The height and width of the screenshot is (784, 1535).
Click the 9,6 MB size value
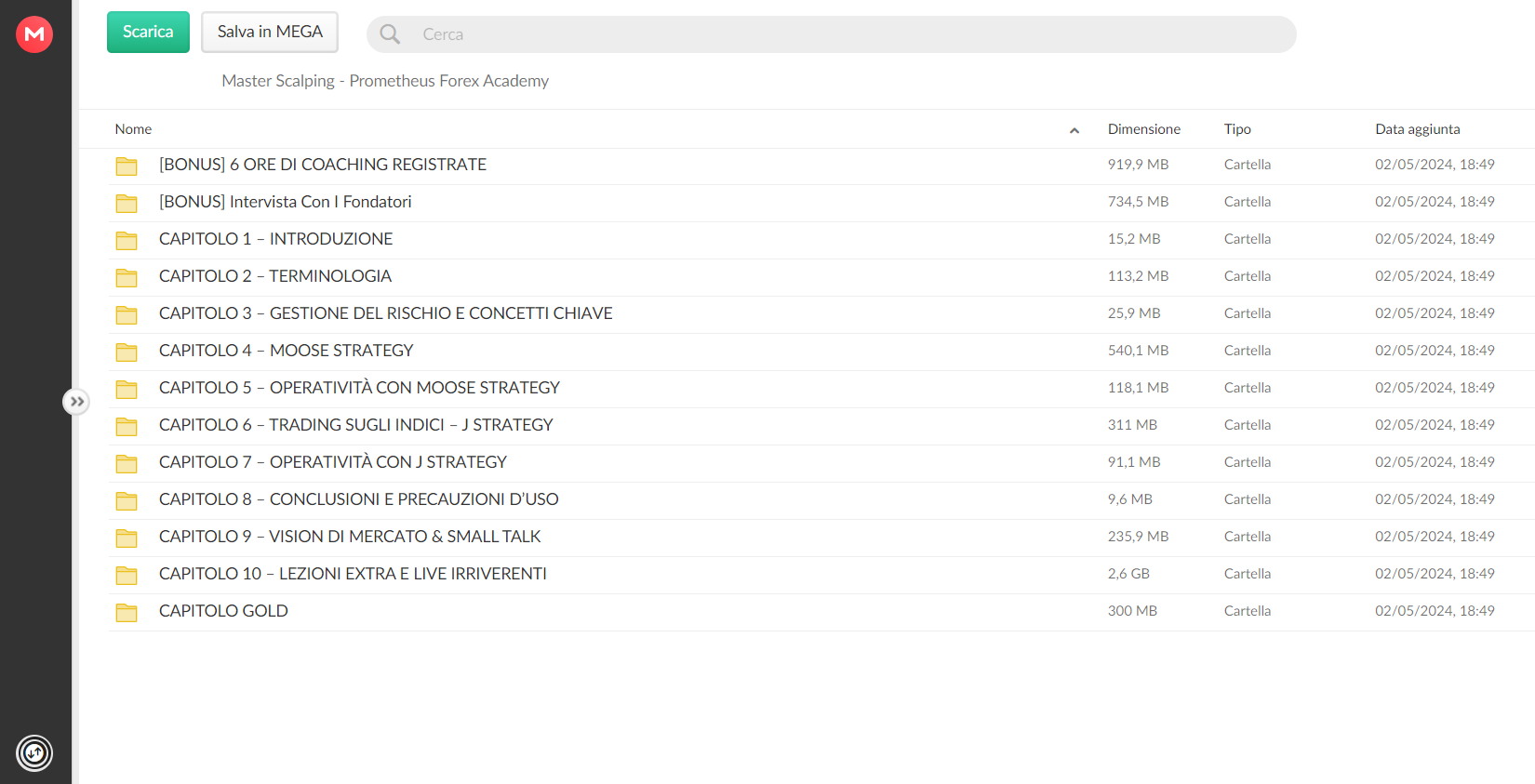(1129, 499)
